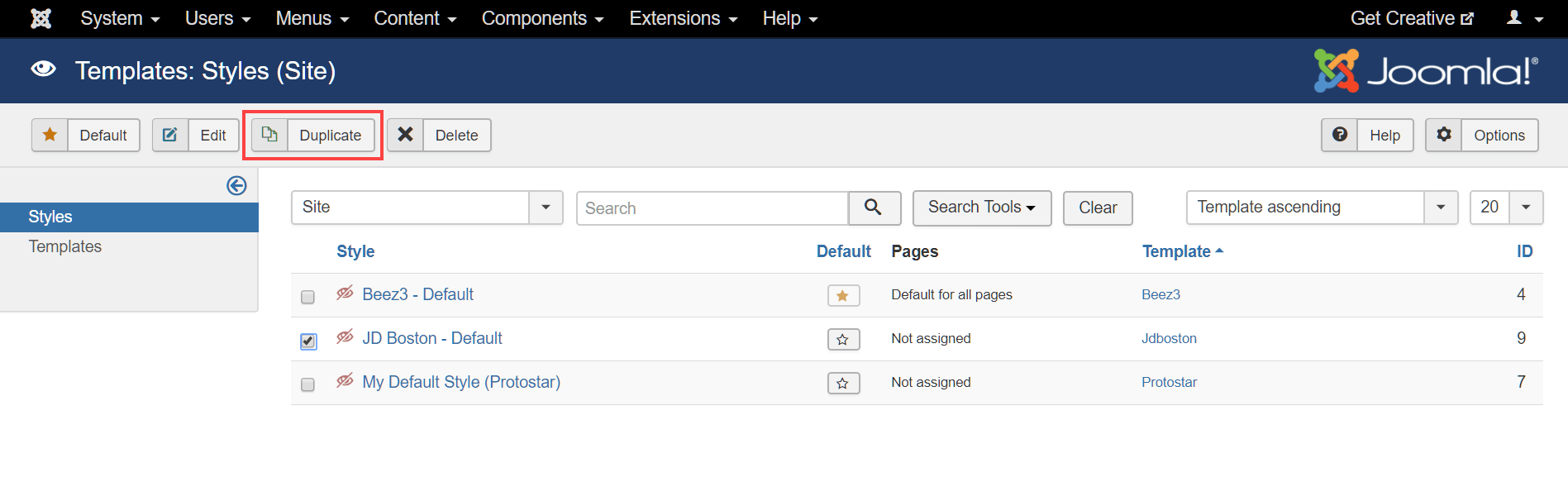Screen dimensions: 1568x501
Task: Click ID value 7
Action: click(x=1521, y=382)
